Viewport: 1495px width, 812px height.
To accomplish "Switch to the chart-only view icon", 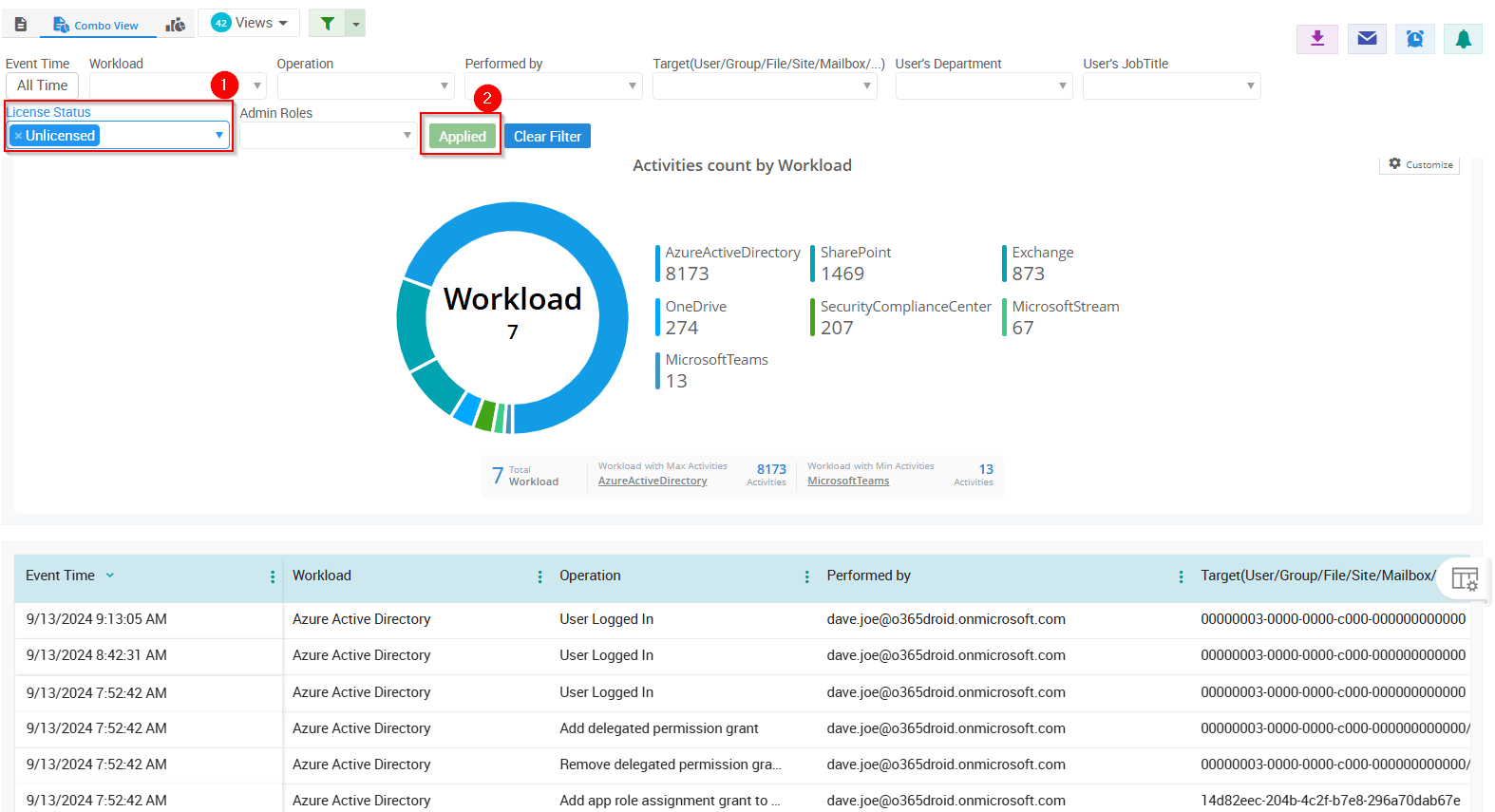I will pyautogui.click(x=176, y=25).
